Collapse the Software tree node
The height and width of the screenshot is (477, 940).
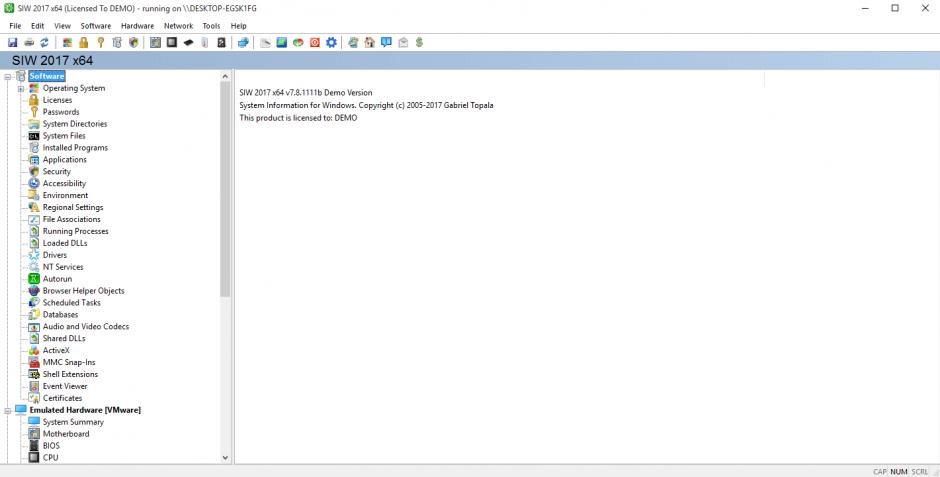[8, 77]
